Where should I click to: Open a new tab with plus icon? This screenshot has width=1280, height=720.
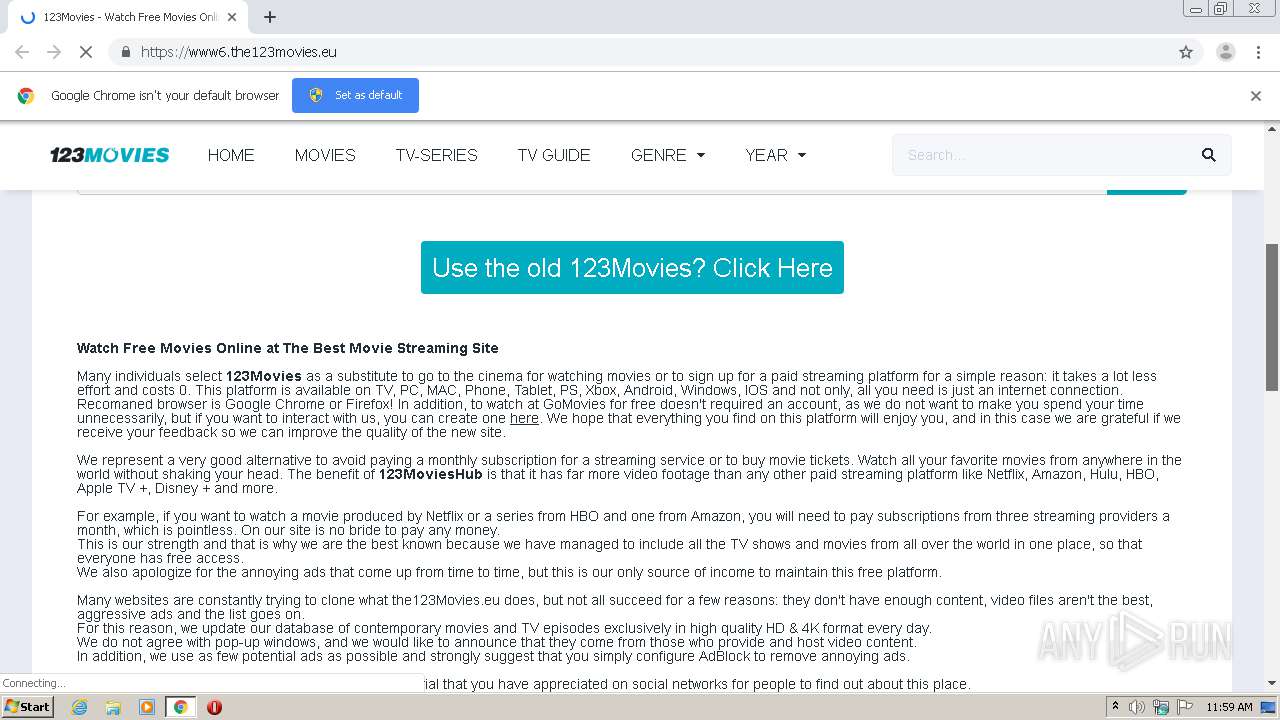(x=270, y=17)
